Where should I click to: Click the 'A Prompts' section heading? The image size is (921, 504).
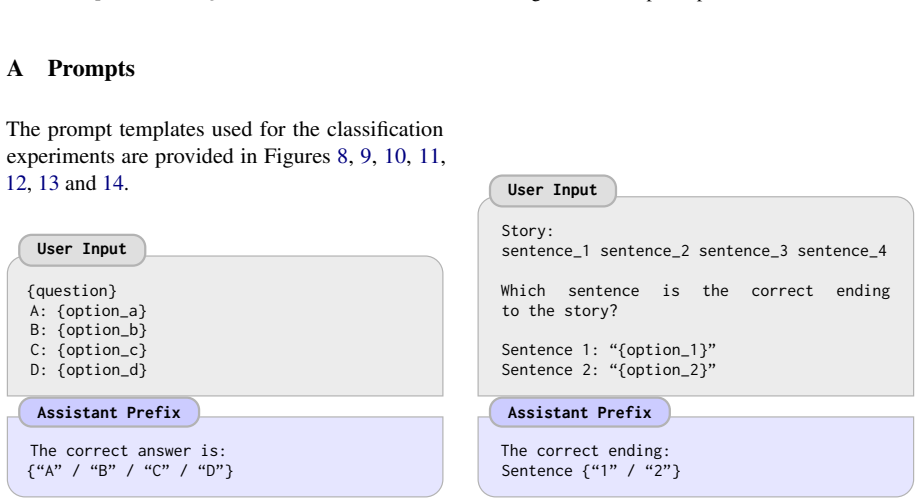point(71,68)
